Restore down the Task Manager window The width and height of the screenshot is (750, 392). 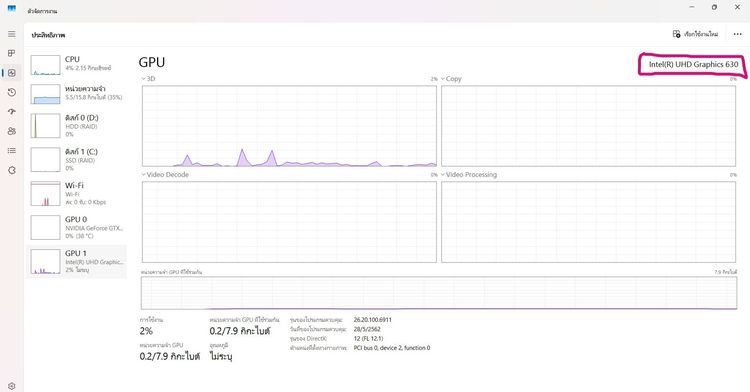pyautogui.click(x=714, y=7)
